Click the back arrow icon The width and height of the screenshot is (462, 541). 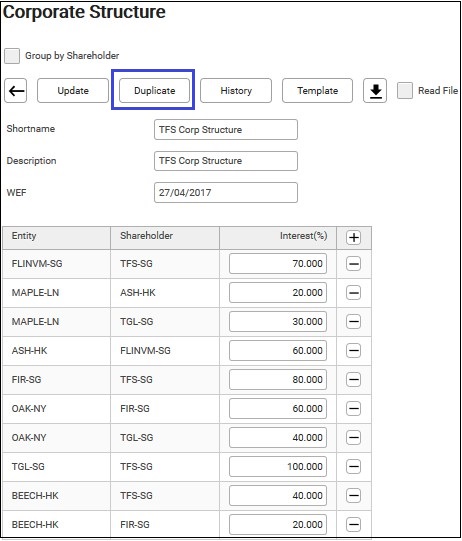(x=16, y=91)
